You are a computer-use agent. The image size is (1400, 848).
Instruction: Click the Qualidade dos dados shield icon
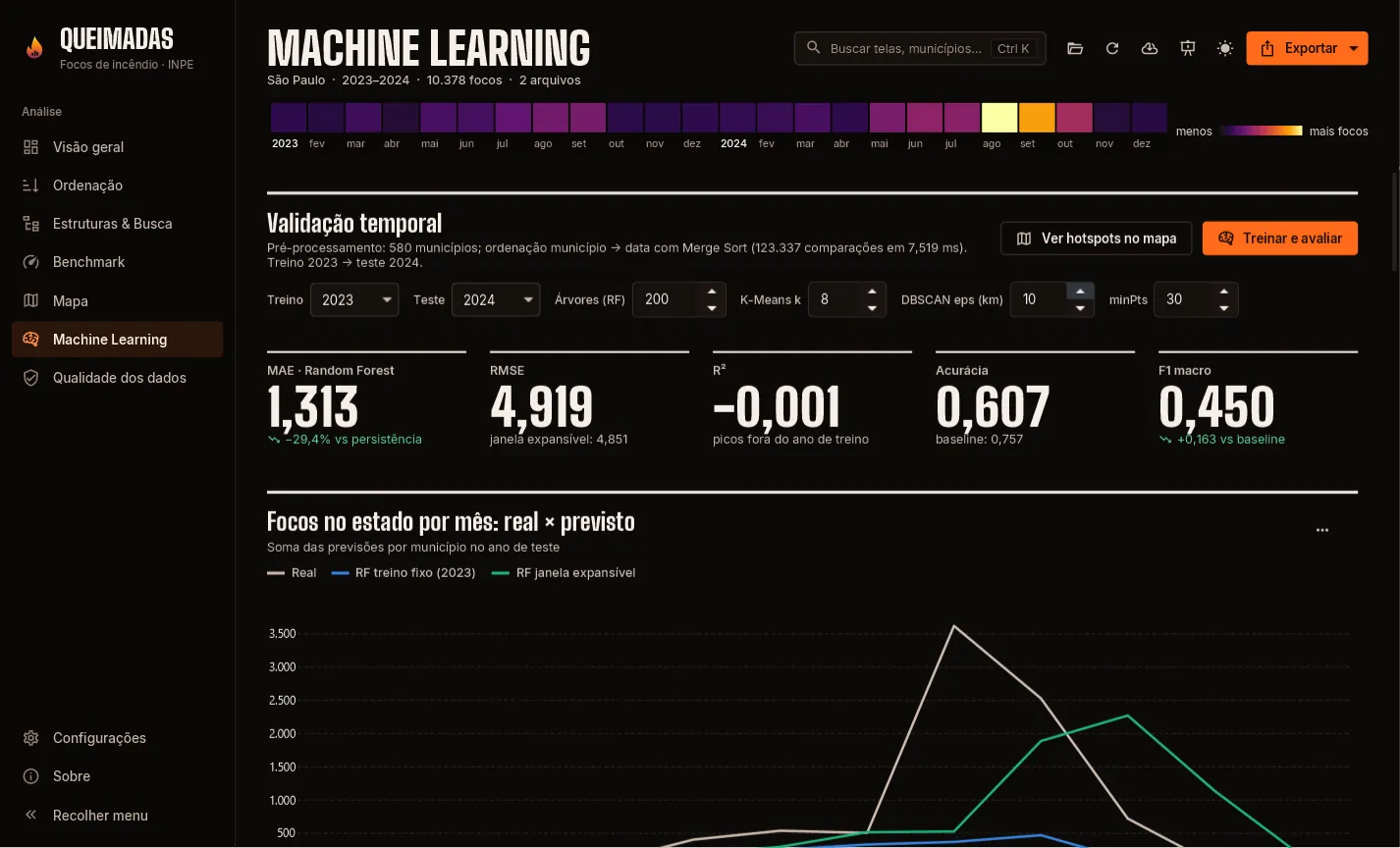[x=31, y=378]
